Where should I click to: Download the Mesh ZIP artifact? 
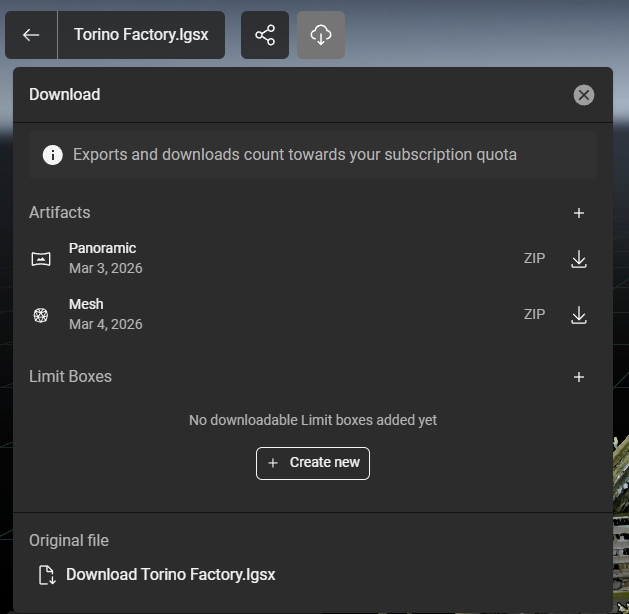click(579, 315)
